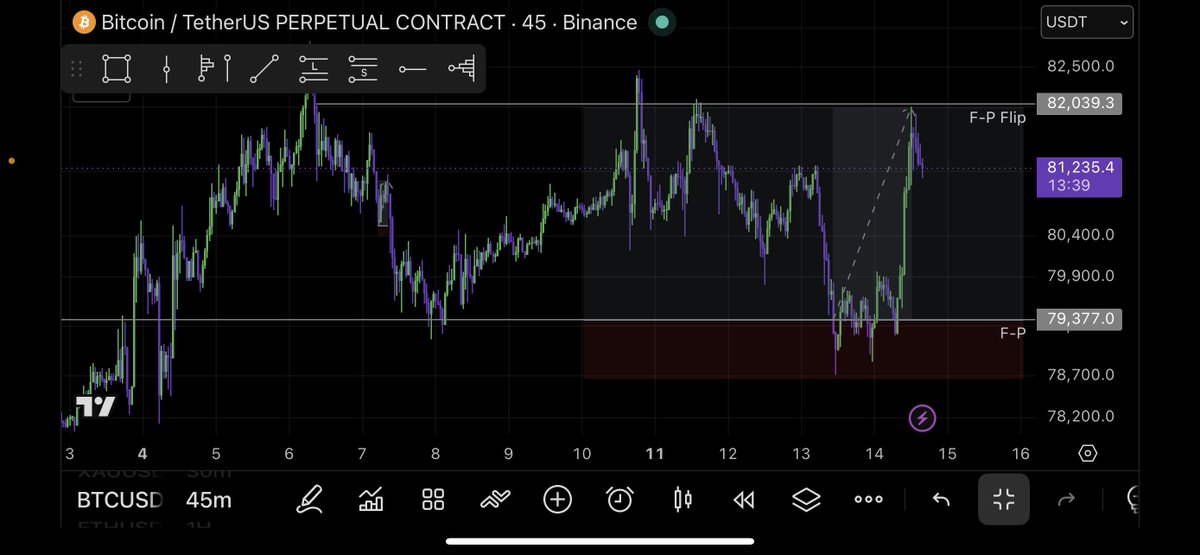Tap the orange Bitcoin symbol logo

tap(84, 22)
